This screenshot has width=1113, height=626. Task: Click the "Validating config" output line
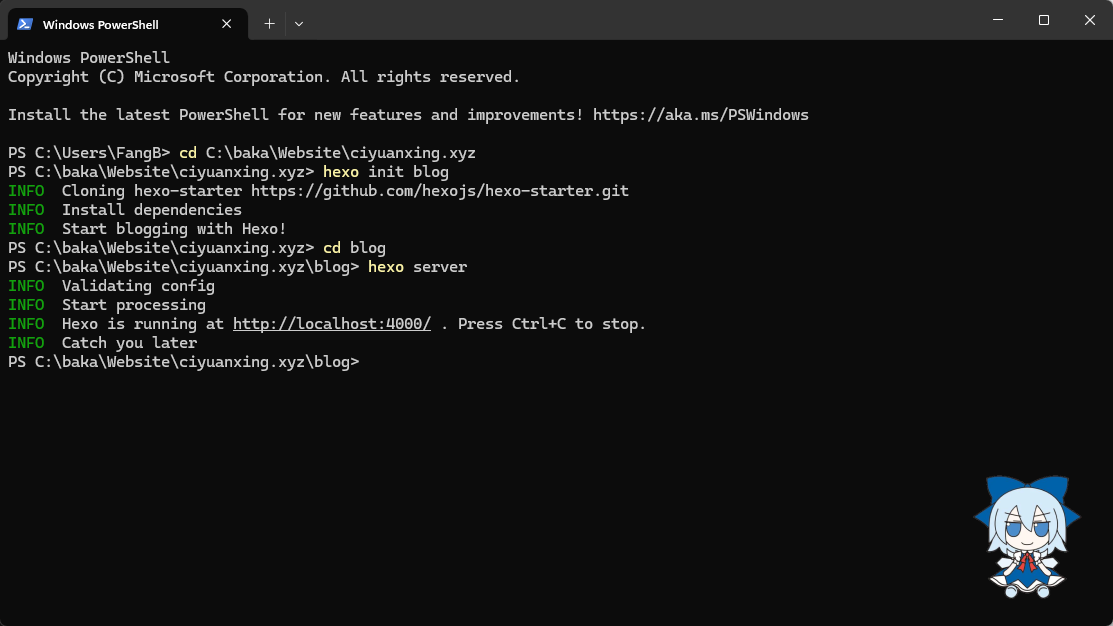pyautogui.click(x=138, y=286)
